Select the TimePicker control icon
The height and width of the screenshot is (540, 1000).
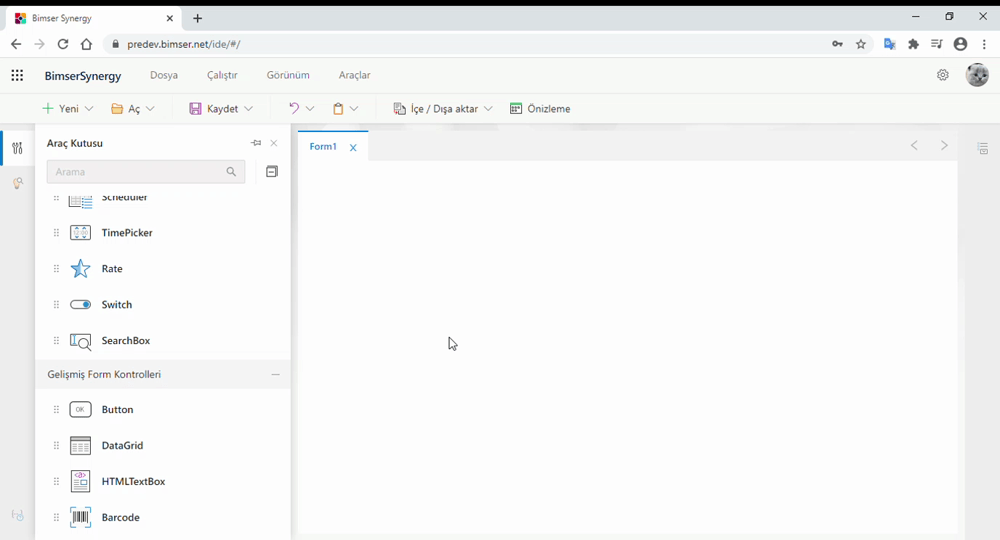(x=80, y=233)
